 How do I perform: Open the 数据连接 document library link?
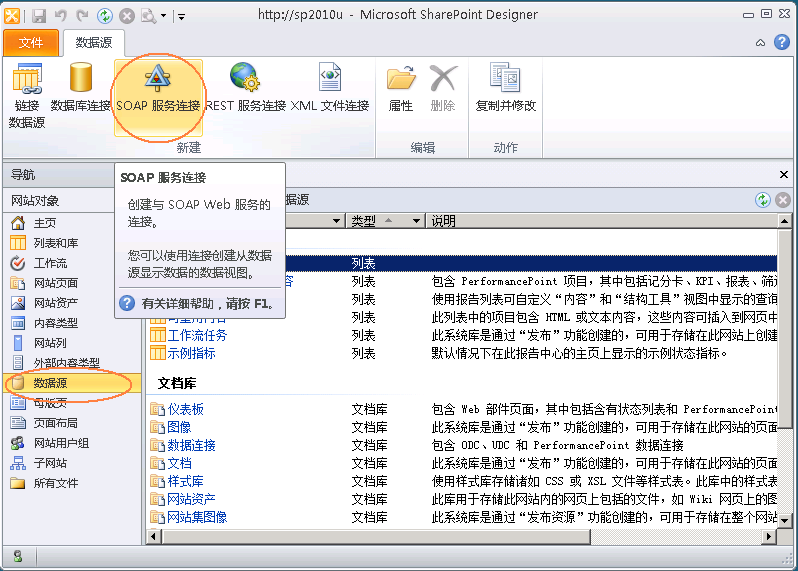(191, 445)
